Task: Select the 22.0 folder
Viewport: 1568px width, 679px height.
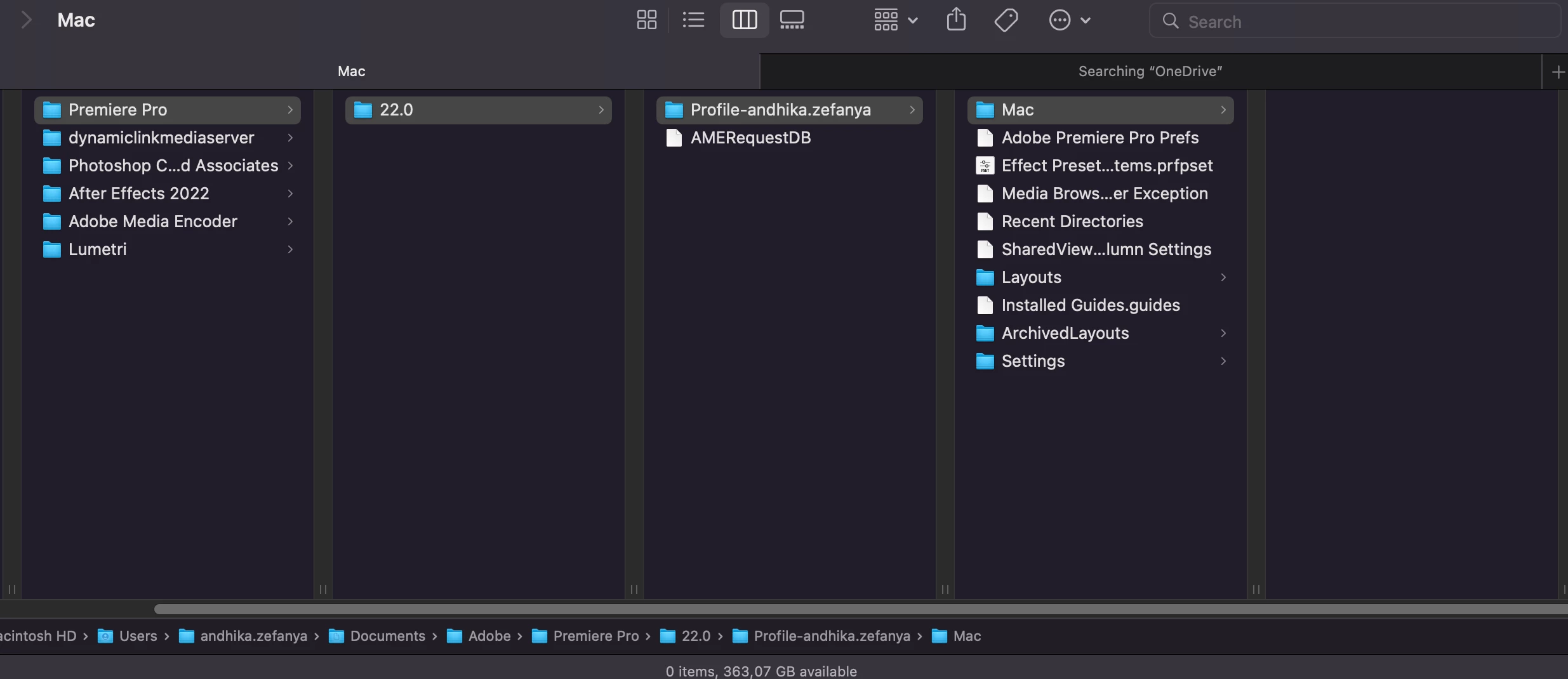Action: click(x=479, y=110)
